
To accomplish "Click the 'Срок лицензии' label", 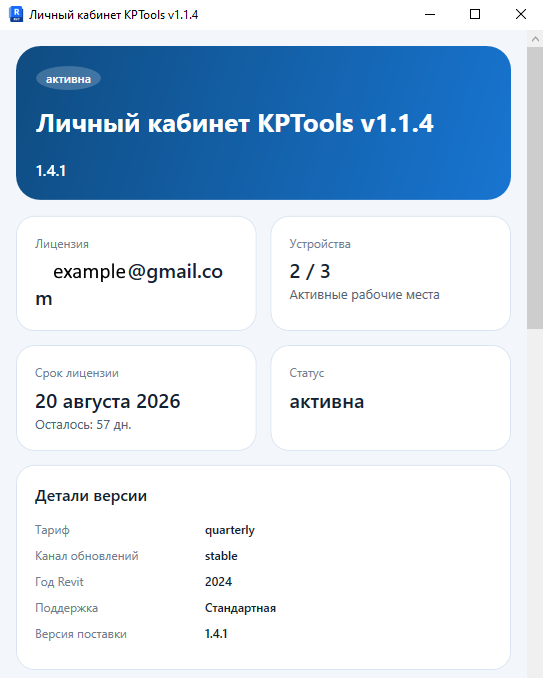I will pyautogui.click(x=77, y=373).
